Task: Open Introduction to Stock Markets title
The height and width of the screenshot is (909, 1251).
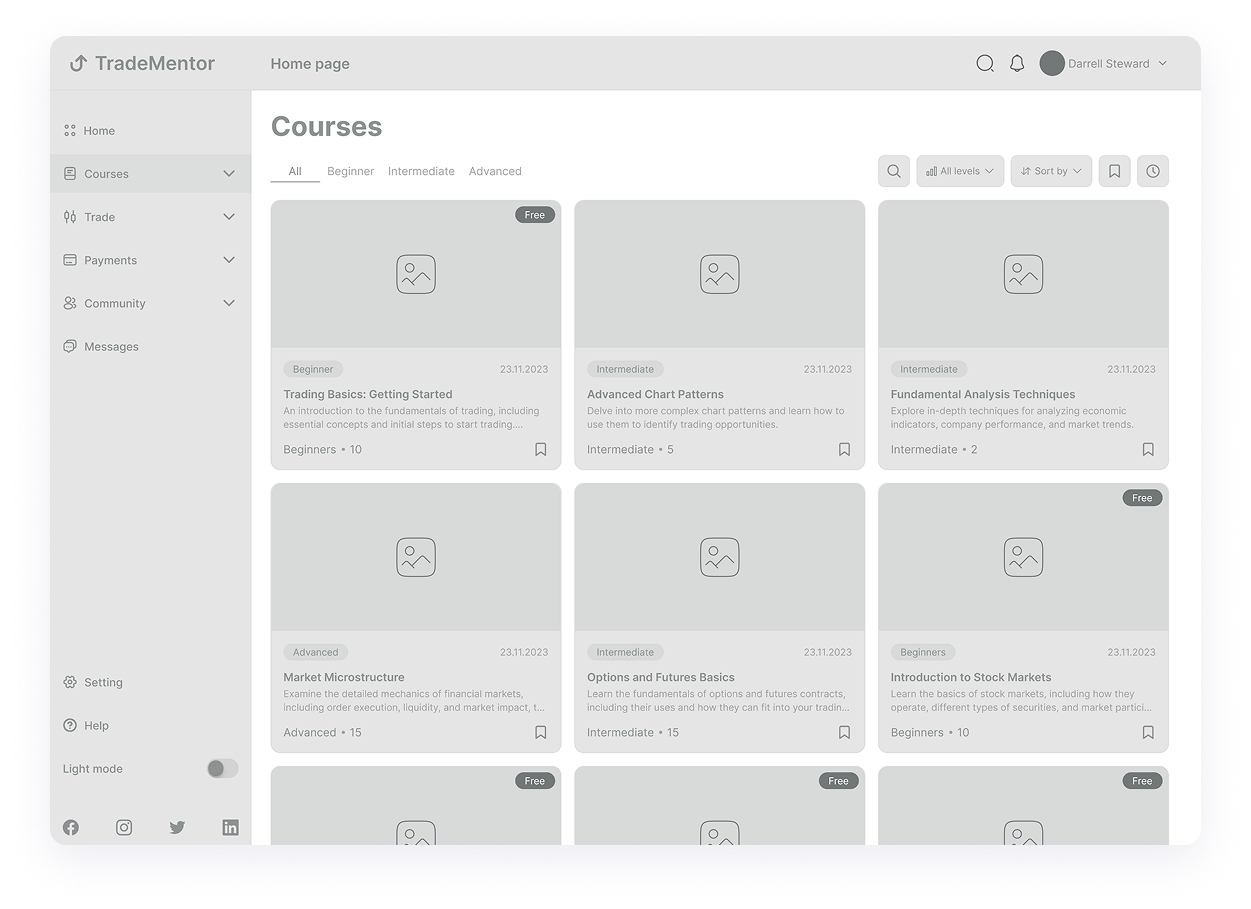Action: [x=971, y=677]
